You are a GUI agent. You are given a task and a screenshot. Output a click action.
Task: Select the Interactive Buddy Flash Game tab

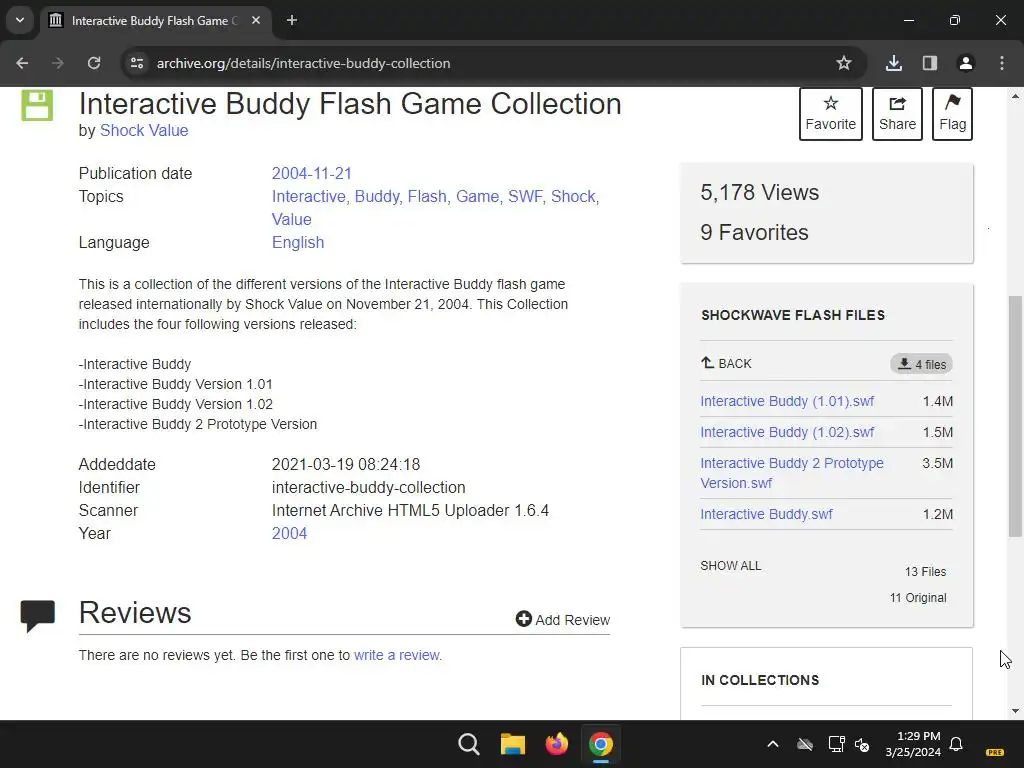pyautogui.click(x=155, y=20)
